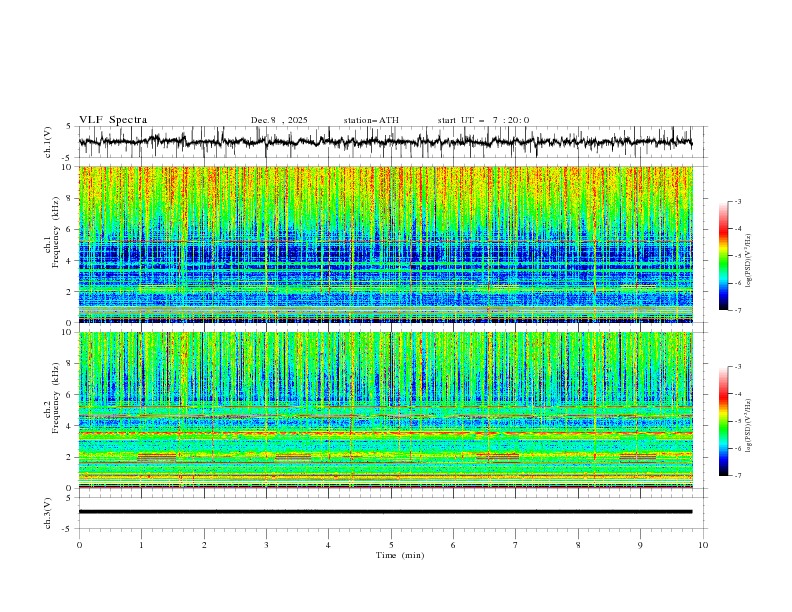Viewport: 792px width, 612px height.
Task: Click the ch.1 Frequency (kHz) axis label
Action: [52, 244]
